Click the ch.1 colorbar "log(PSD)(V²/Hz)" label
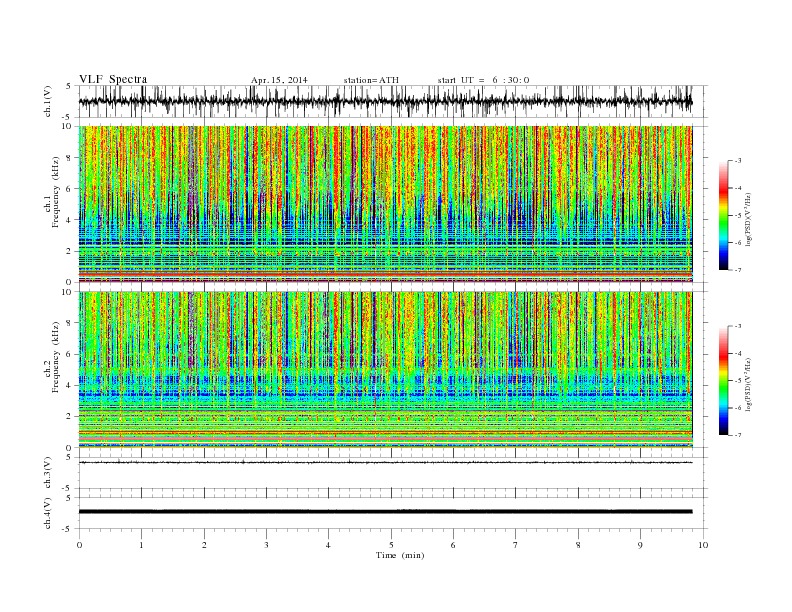Image resolution: width=792 pixels, height=612 pixels. point(749,219)
